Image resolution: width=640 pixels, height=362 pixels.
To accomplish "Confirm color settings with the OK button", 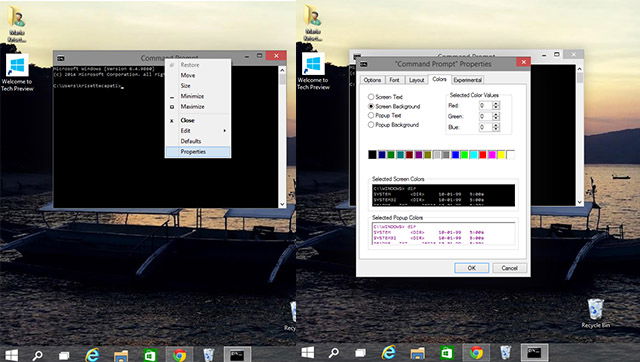I will pos(471,268).
